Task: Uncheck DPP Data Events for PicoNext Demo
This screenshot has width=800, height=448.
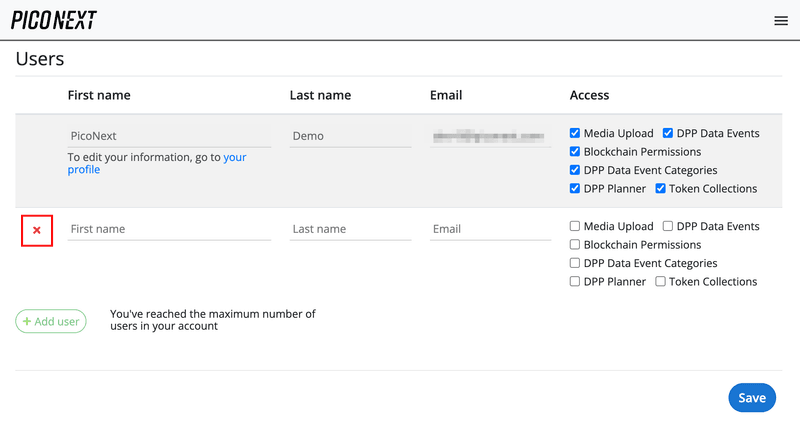Action: coord(668,133)
